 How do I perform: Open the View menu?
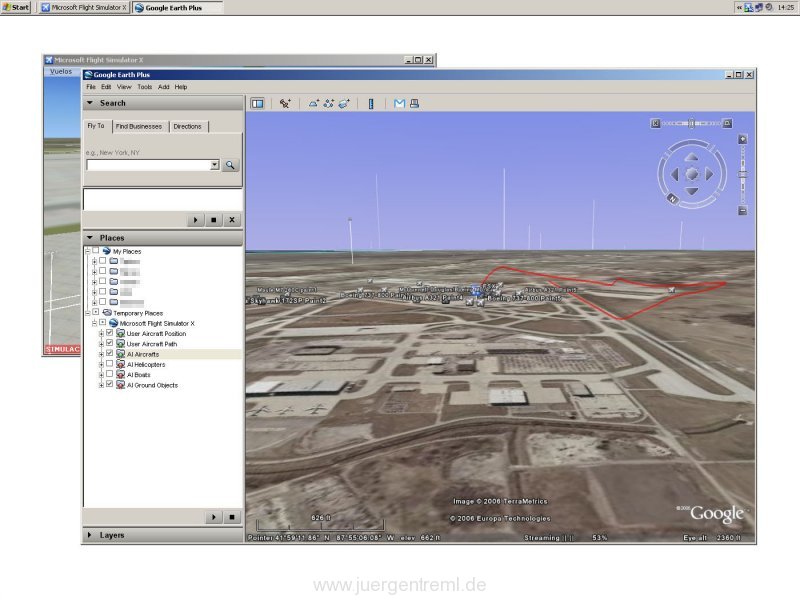pos(124,87)
